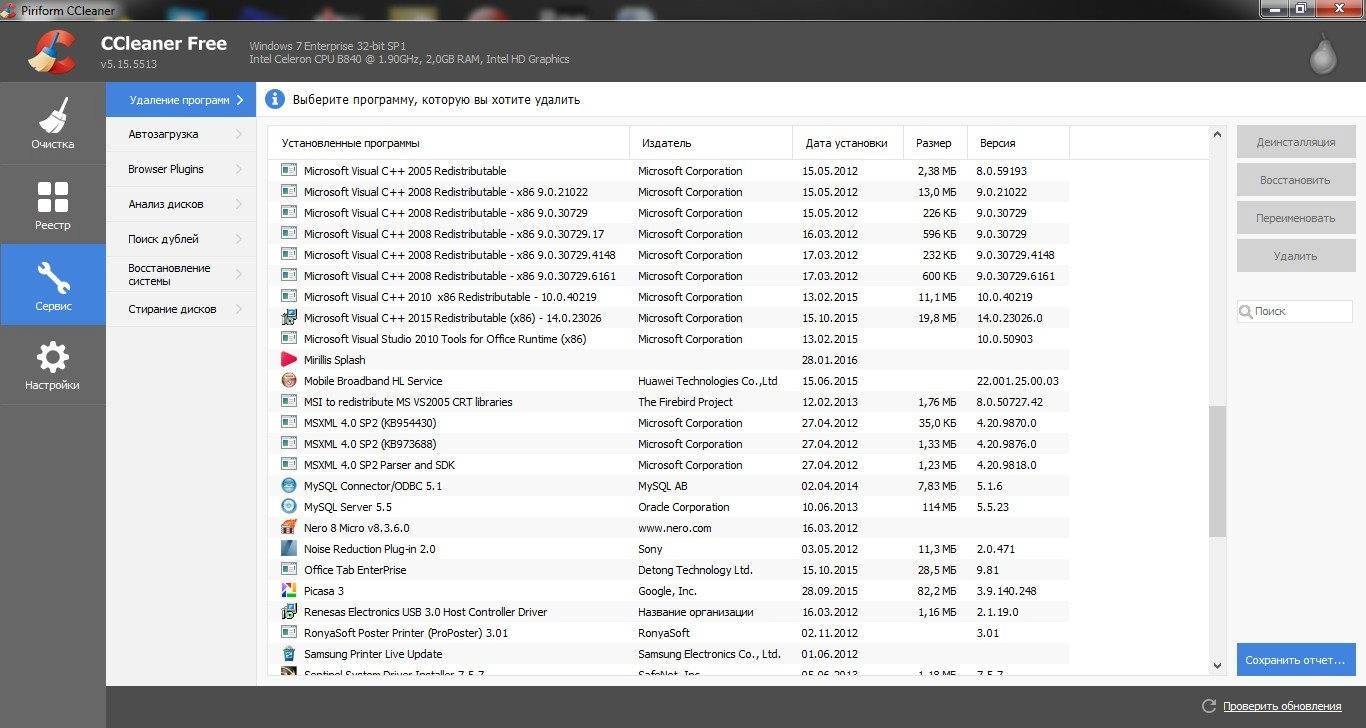
Task: Open the Настройки gear icon
Action: [x=53, y=358]
